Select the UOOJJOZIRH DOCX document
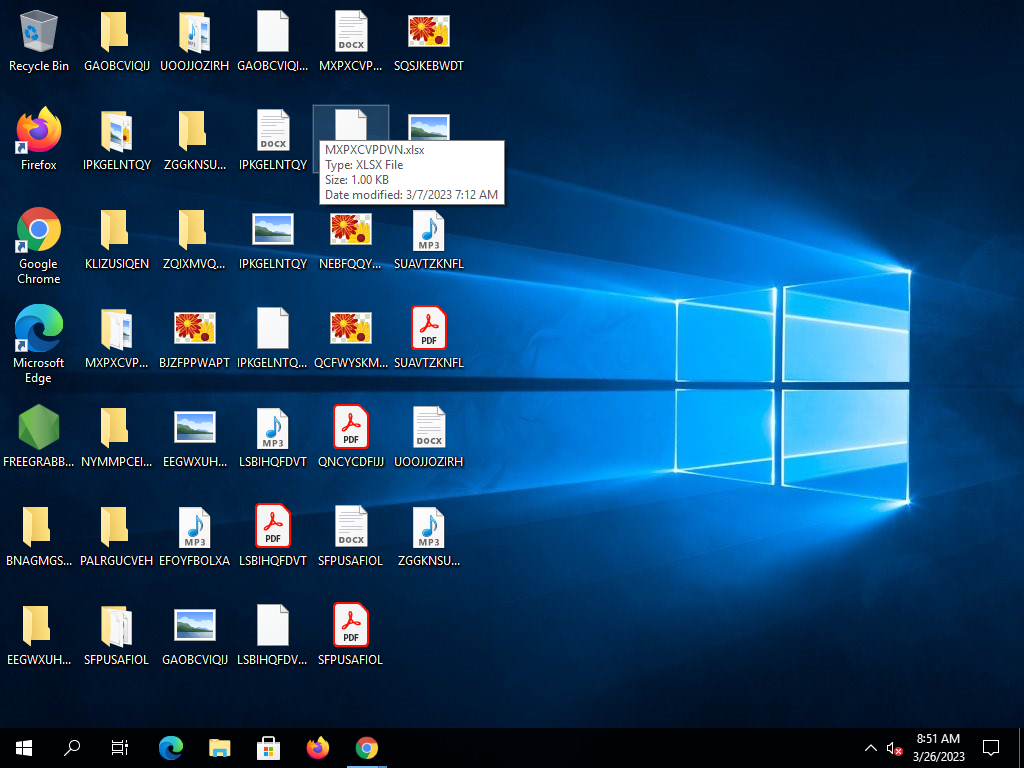 [x=429, y=428]
